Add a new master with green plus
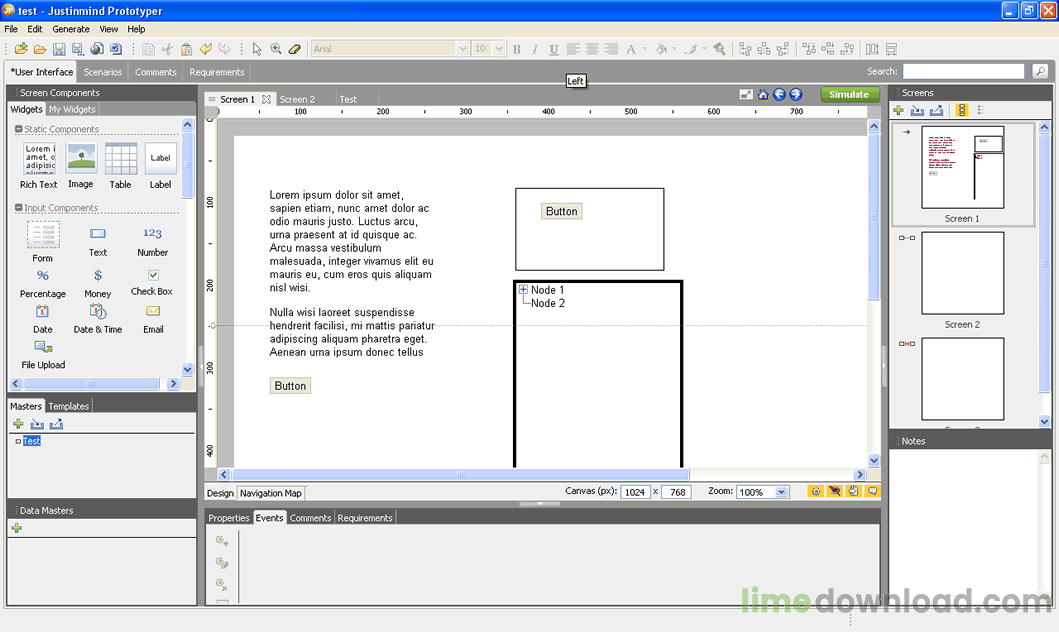The height and width of the screenshot is (632, 1059). (x=18, y=424)
